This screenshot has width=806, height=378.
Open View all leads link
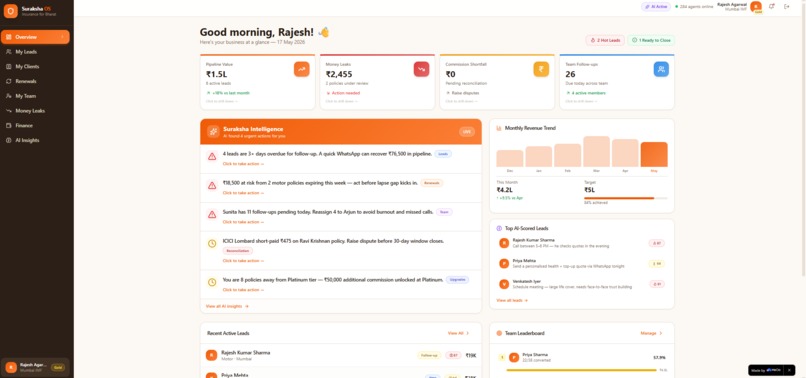pyautogui.click(x=512, y=300)
